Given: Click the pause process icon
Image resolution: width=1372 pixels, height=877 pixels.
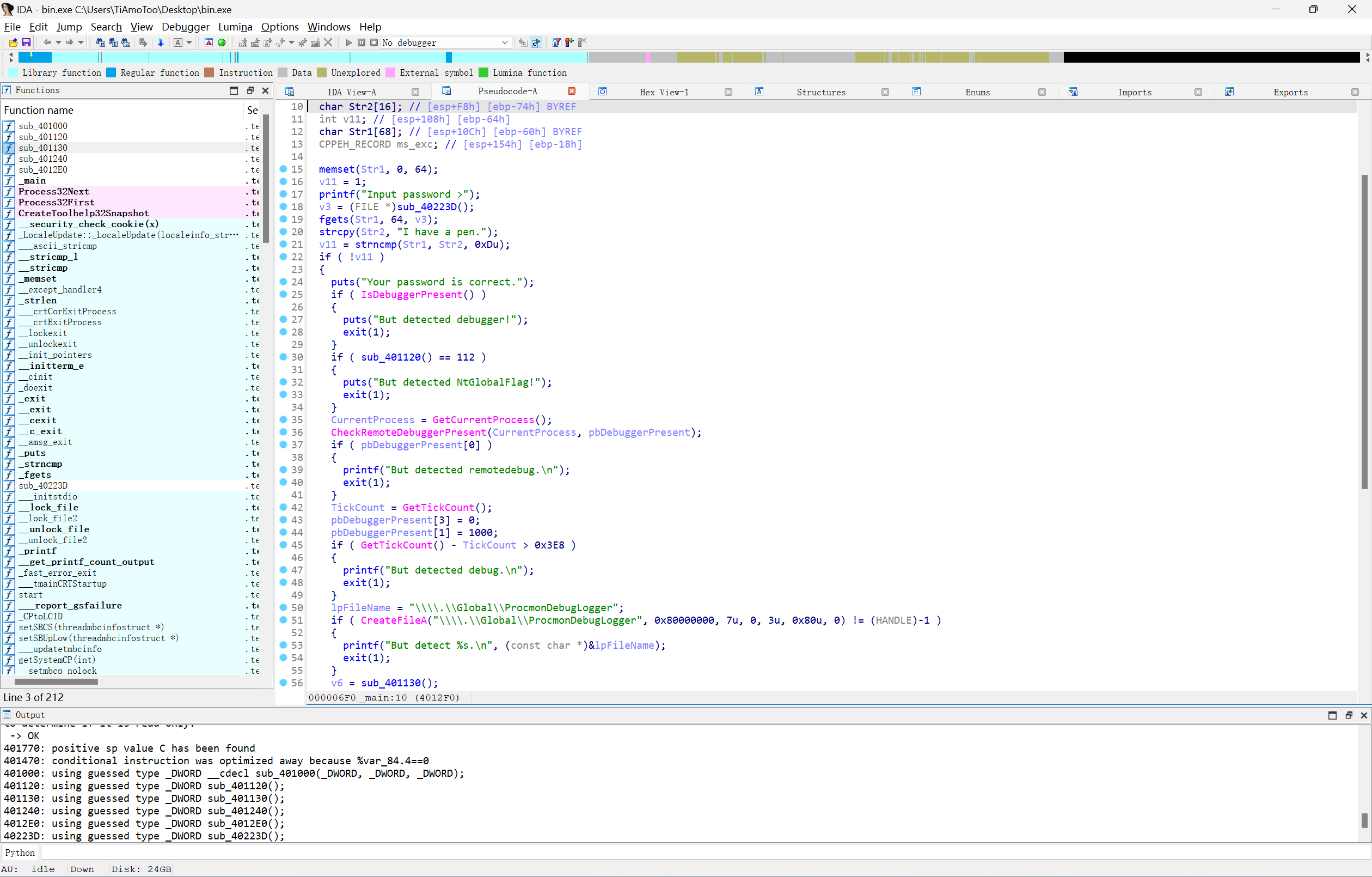Looking at the screenshot, I should (361, 42).
